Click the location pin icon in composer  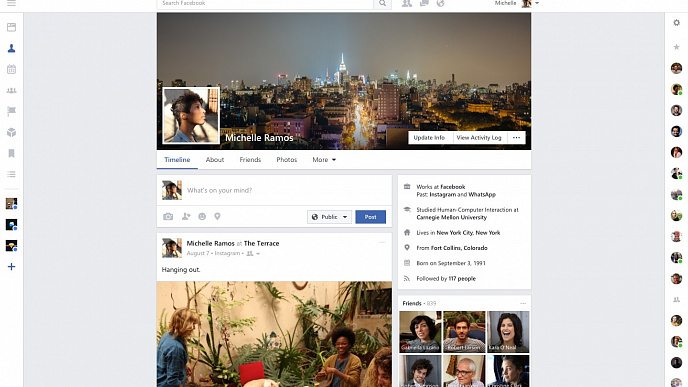click(x=217, y=216)
